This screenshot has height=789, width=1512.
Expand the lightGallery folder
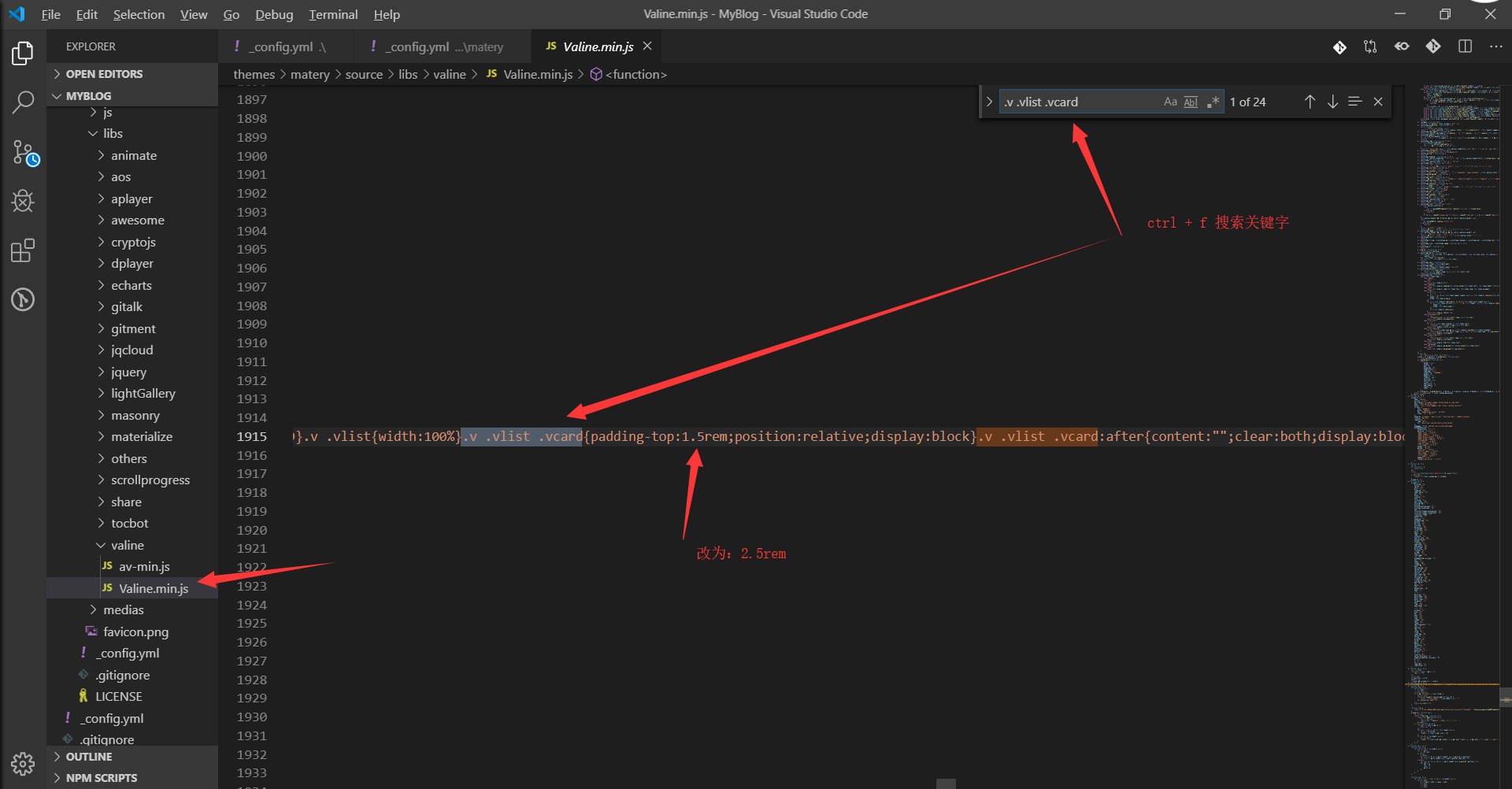coord(132,394)
